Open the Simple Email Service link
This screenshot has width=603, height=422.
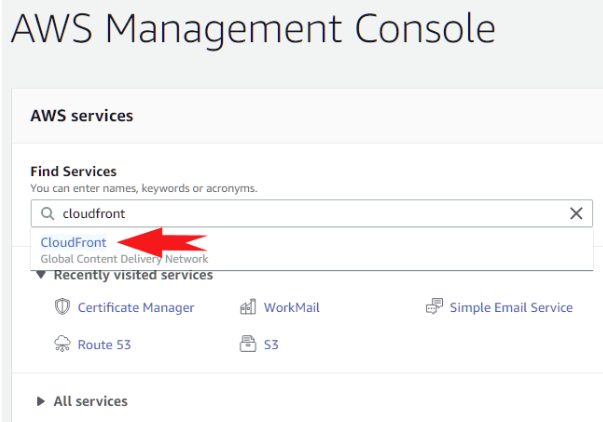[511, 307]
